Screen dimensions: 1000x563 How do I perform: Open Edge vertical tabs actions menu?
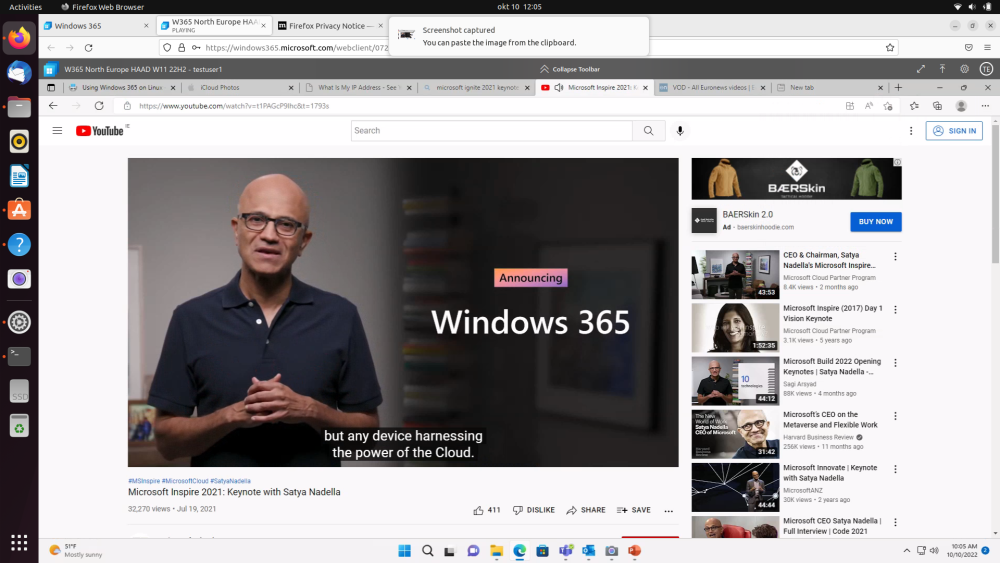[51, 87]
